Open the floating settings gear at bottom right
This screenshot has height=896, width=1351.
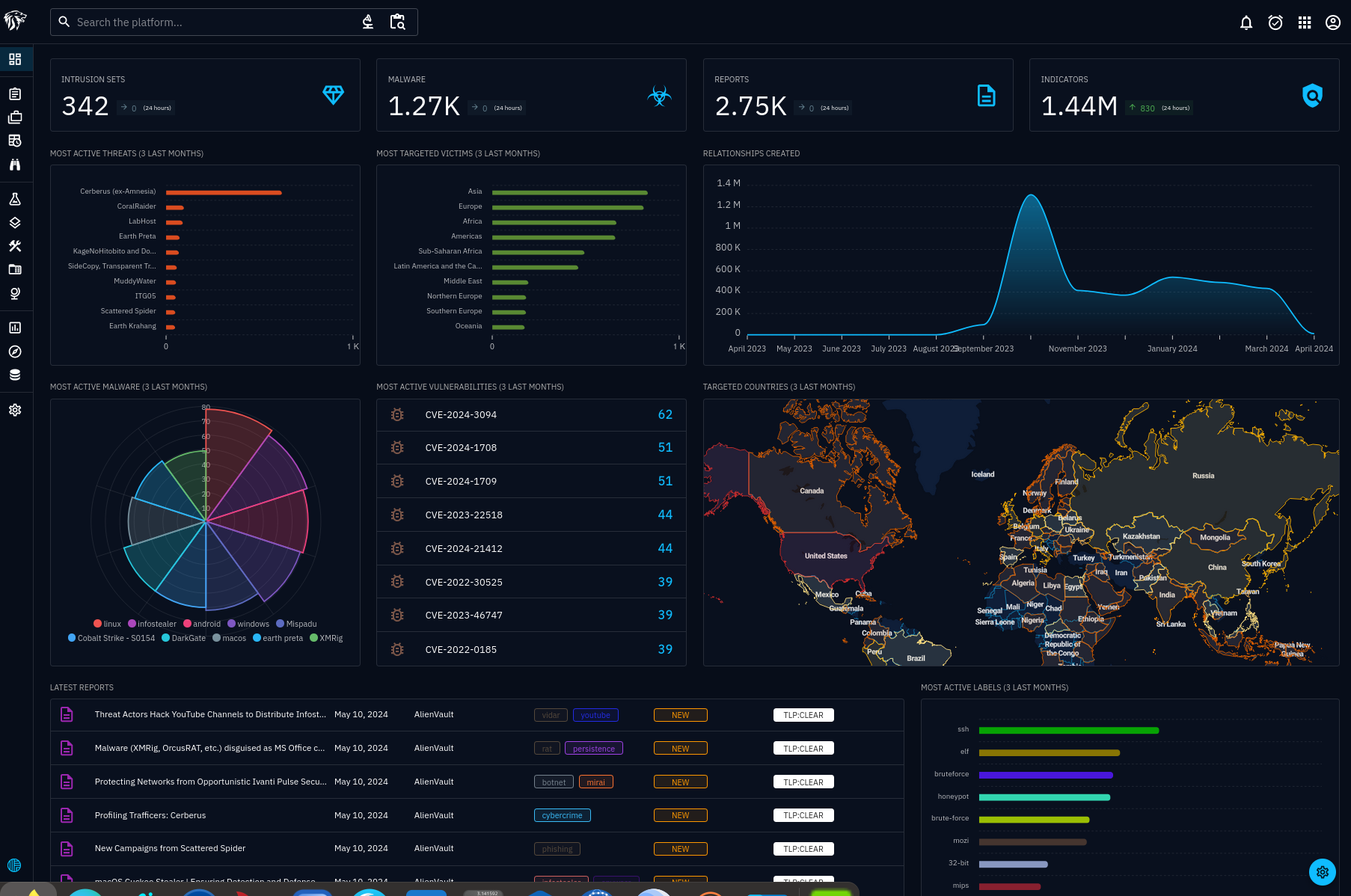[1322, 871]
